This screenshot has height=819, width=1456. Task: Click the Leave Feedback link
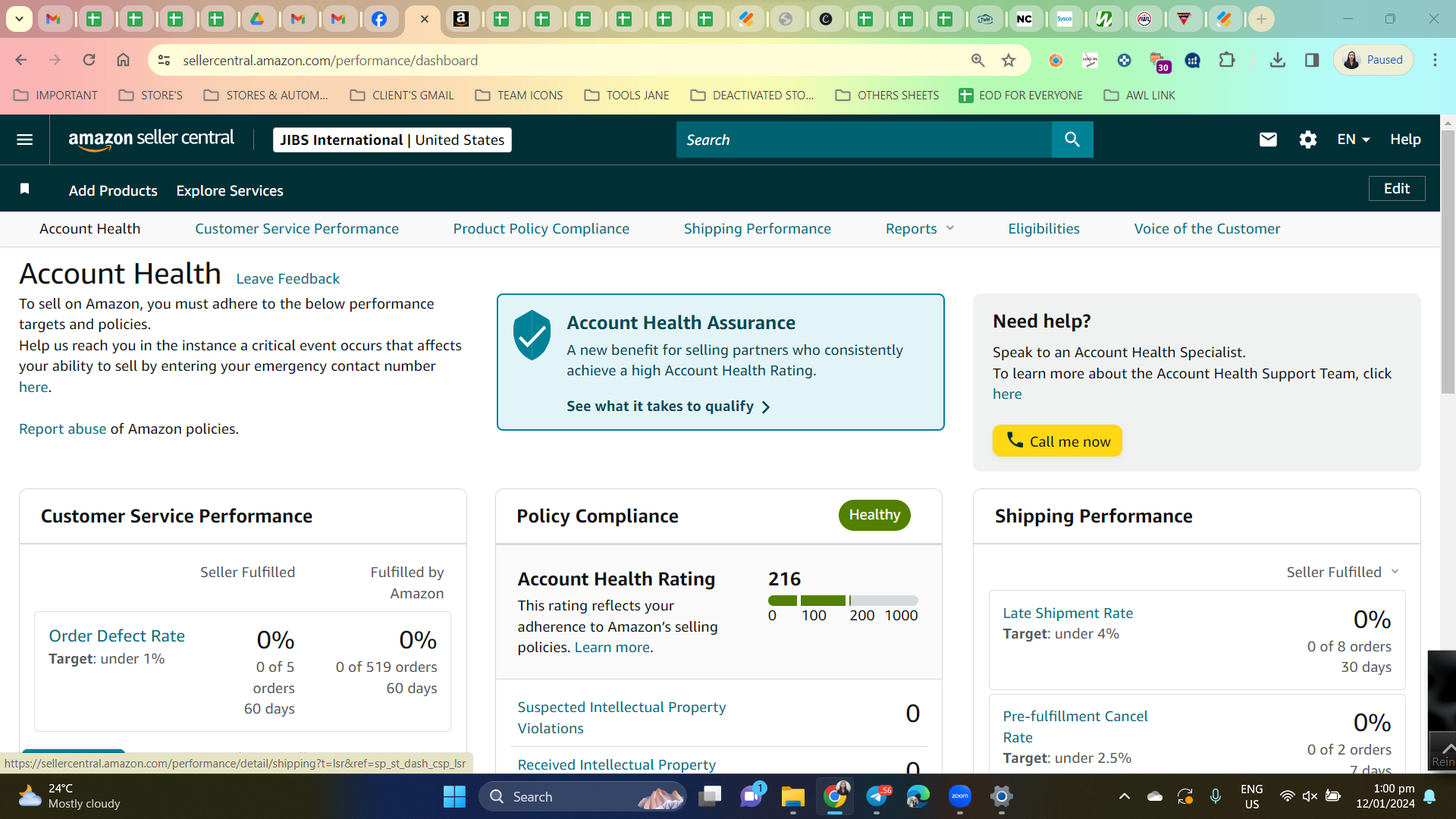pyautogui.click(x=288, y=279)
